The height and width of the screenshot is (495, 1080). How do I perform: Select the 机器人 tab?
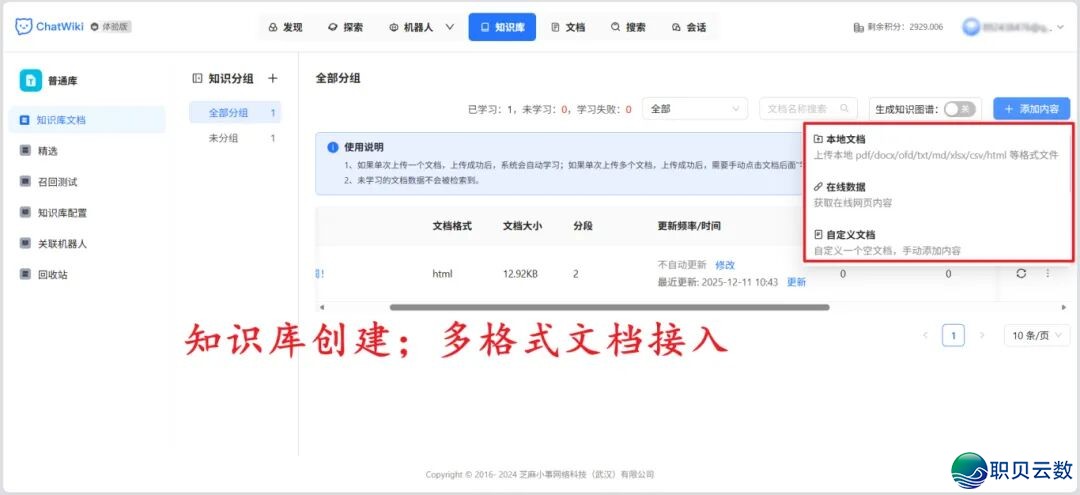tap(411, 28)
